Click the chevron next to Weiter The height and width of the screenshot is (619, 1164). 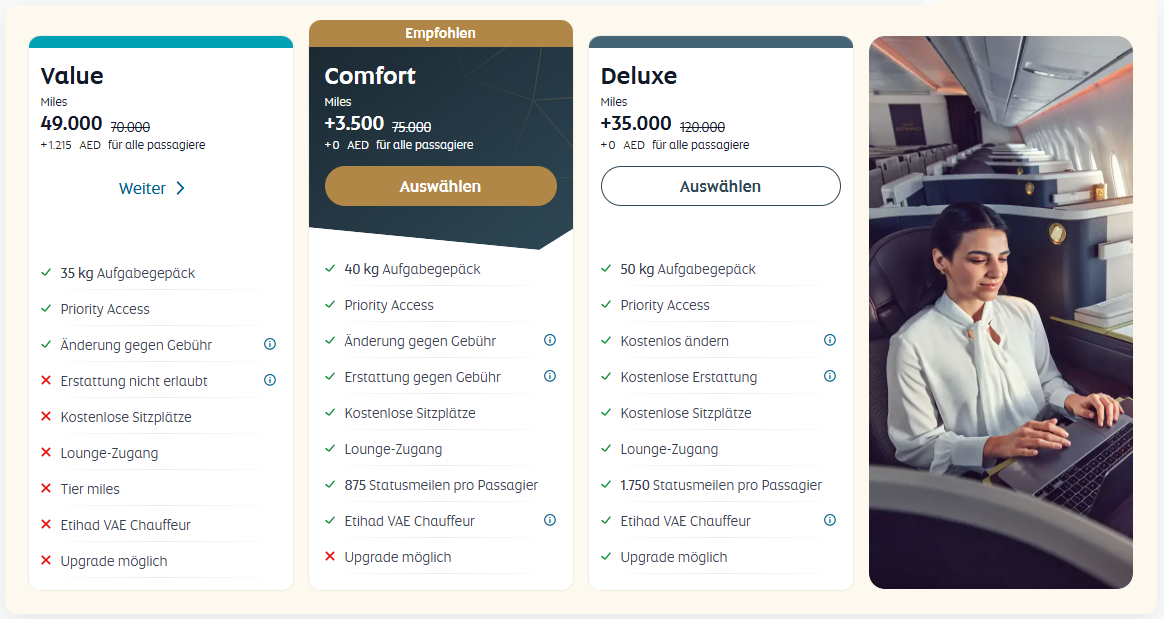[180, 188]
